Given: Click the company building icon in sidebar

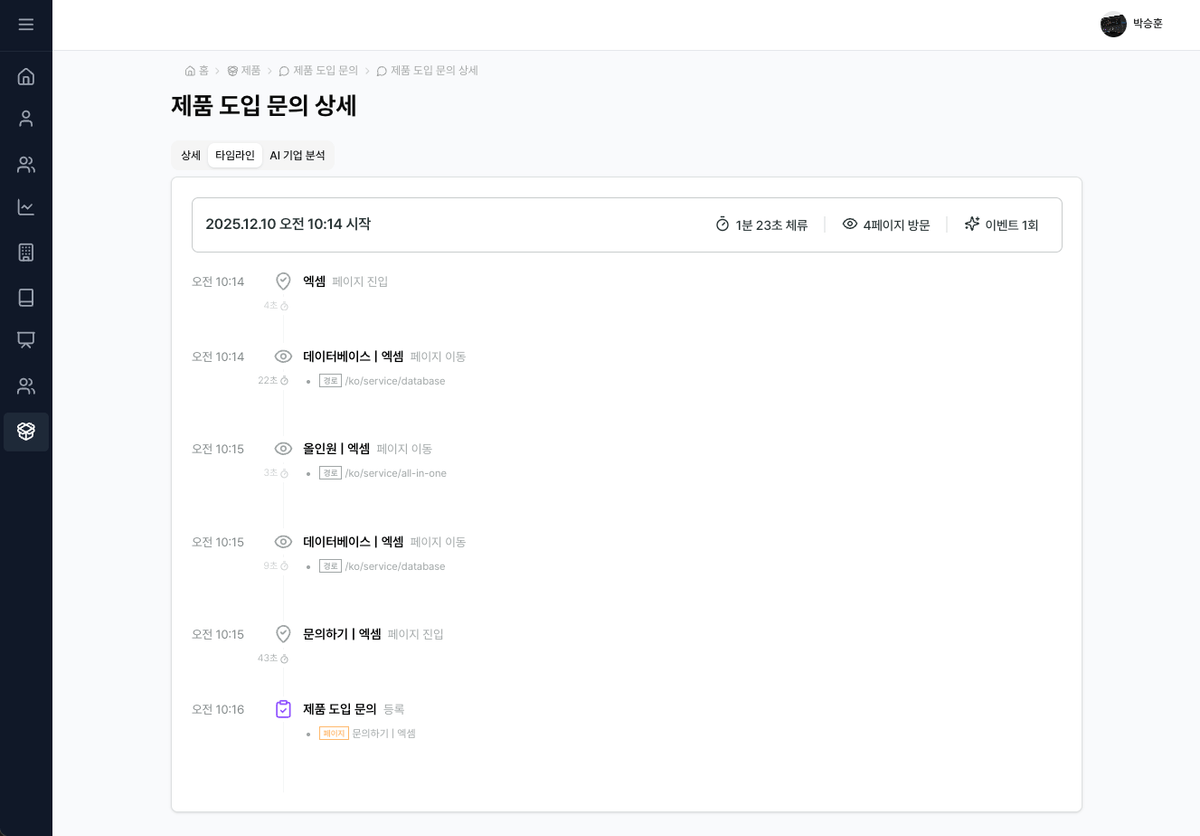Looking at the screenshot, I should [x=26, y=252].
